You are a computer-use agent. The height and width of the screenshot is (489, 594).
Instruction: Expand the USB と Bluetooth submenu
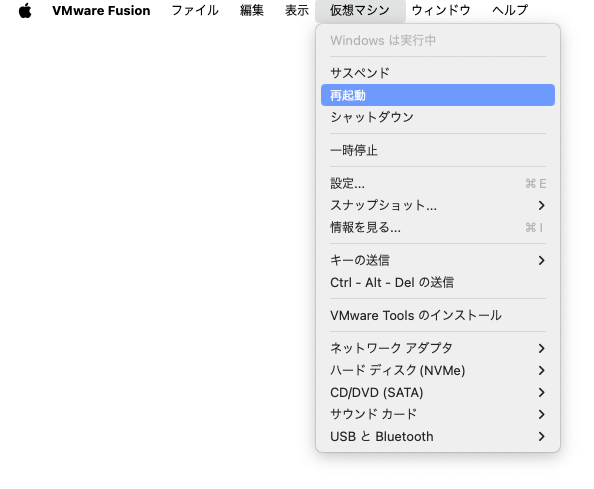(x=438, y=436)
